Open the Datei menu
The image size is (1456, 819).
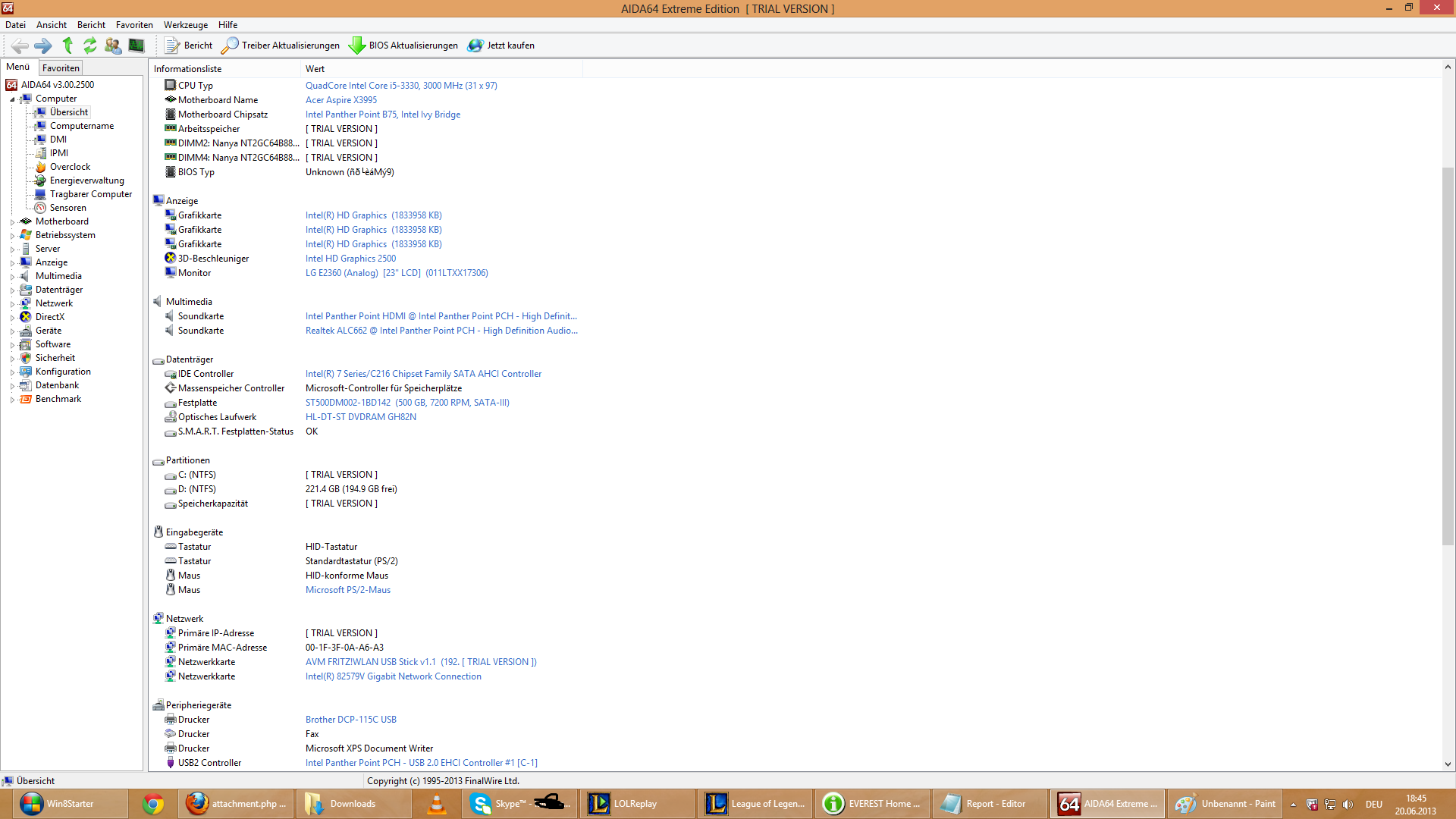tap(15, 25)
